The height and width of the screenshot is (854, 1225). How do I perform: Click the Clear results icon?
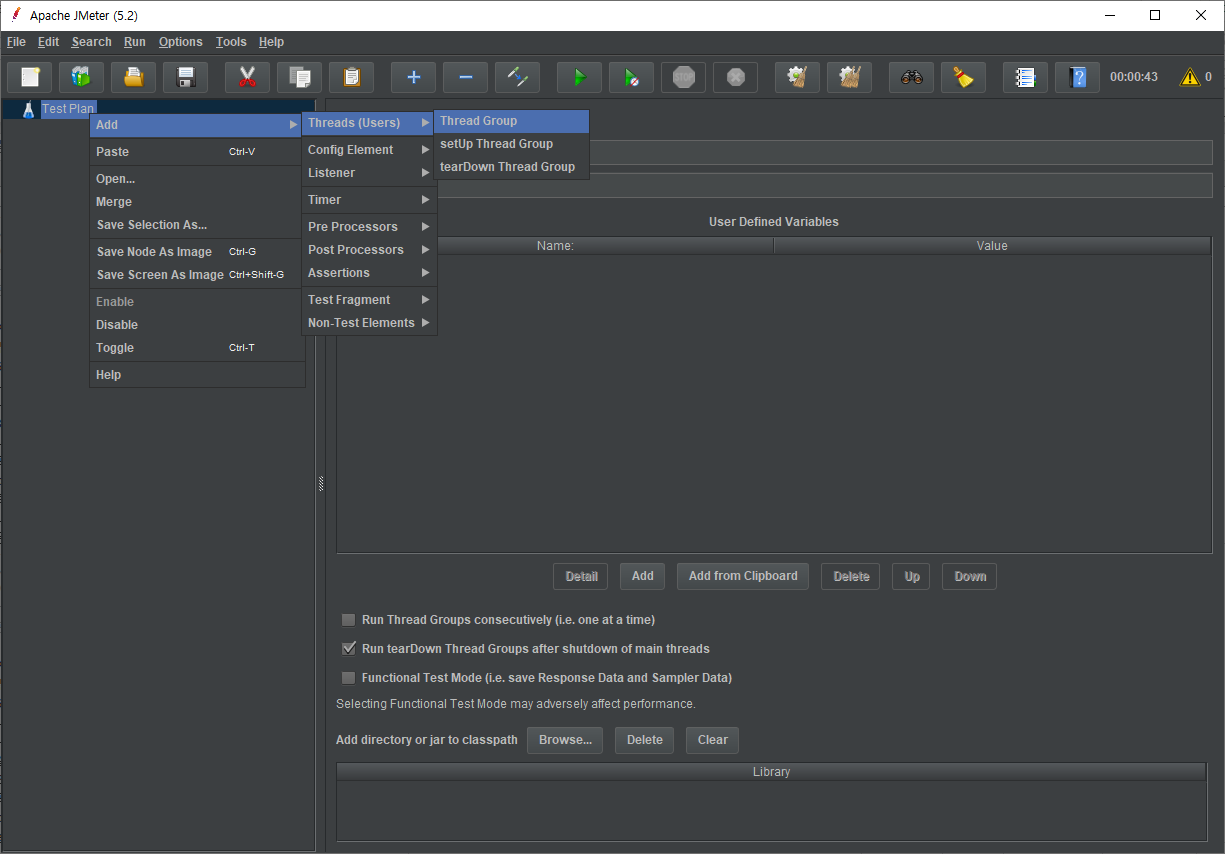798,77
